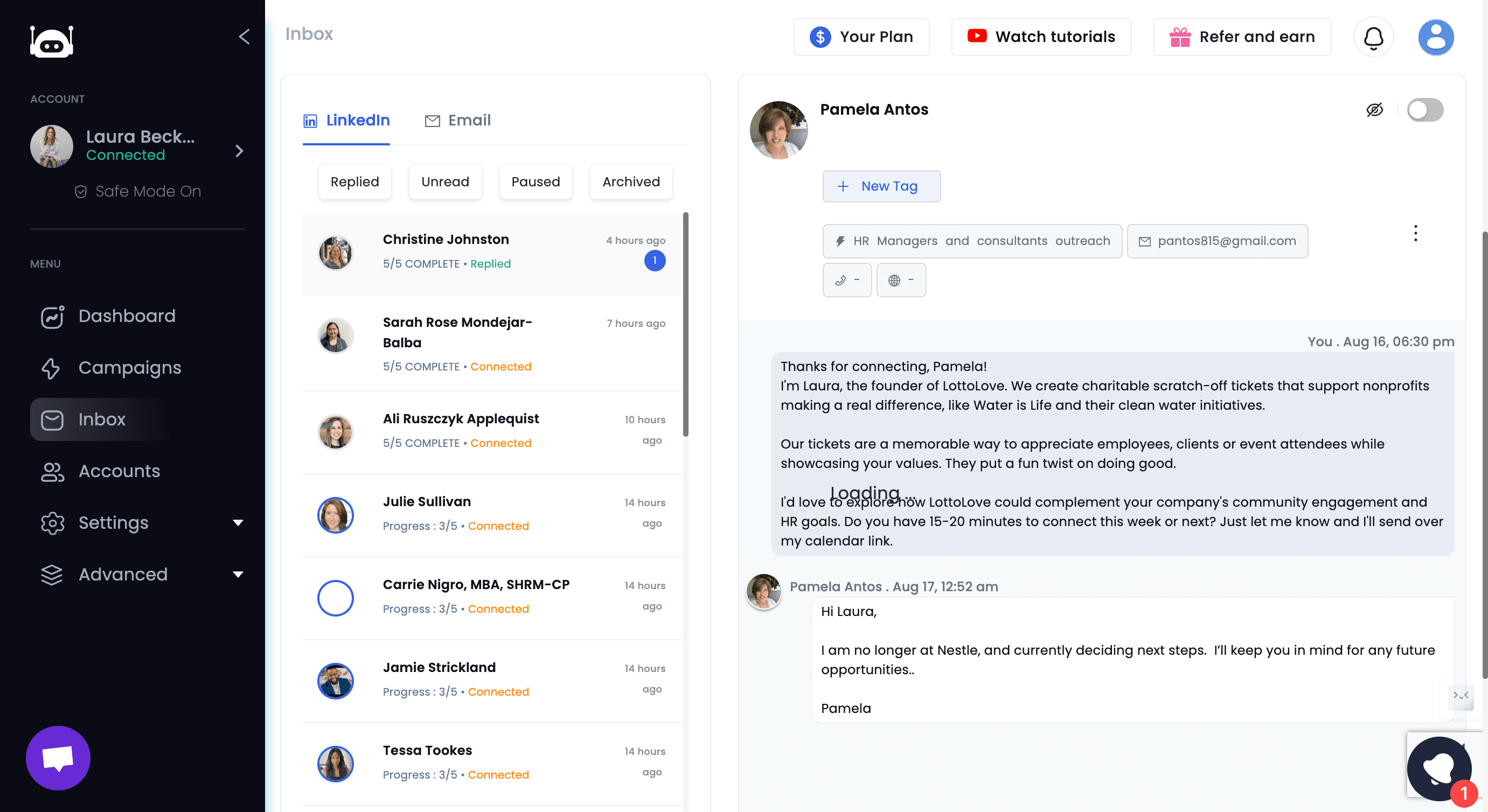Click Pamela Antos's header profile photo

778,130
